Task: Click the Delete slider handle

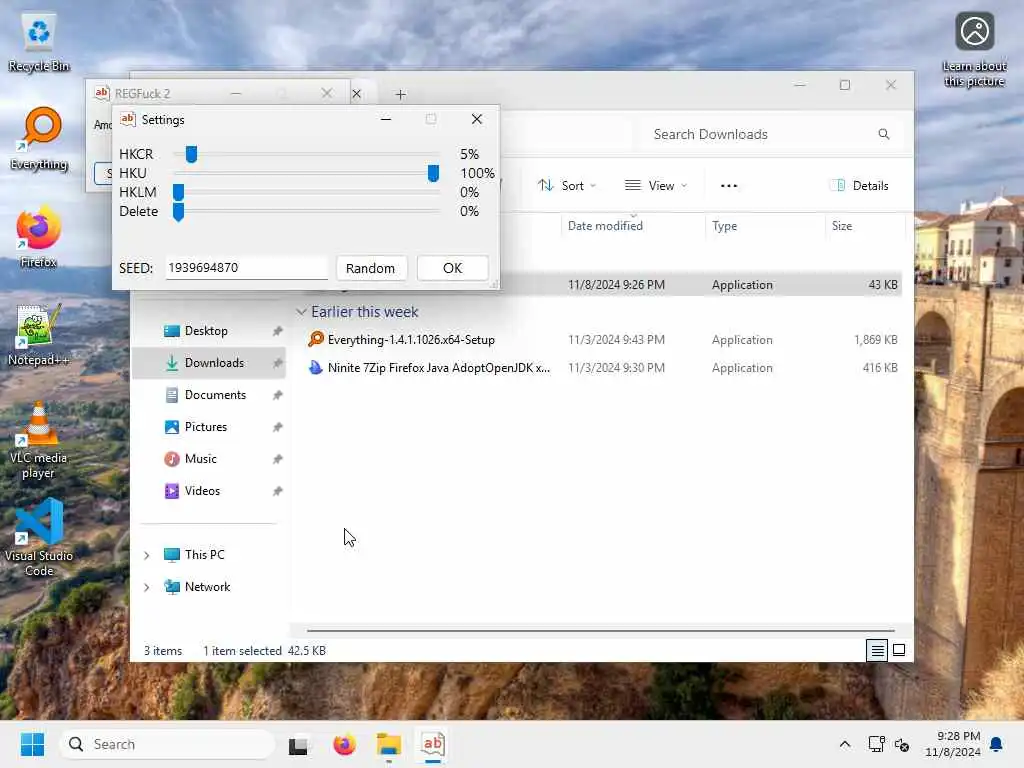Action: click(178, 212)
